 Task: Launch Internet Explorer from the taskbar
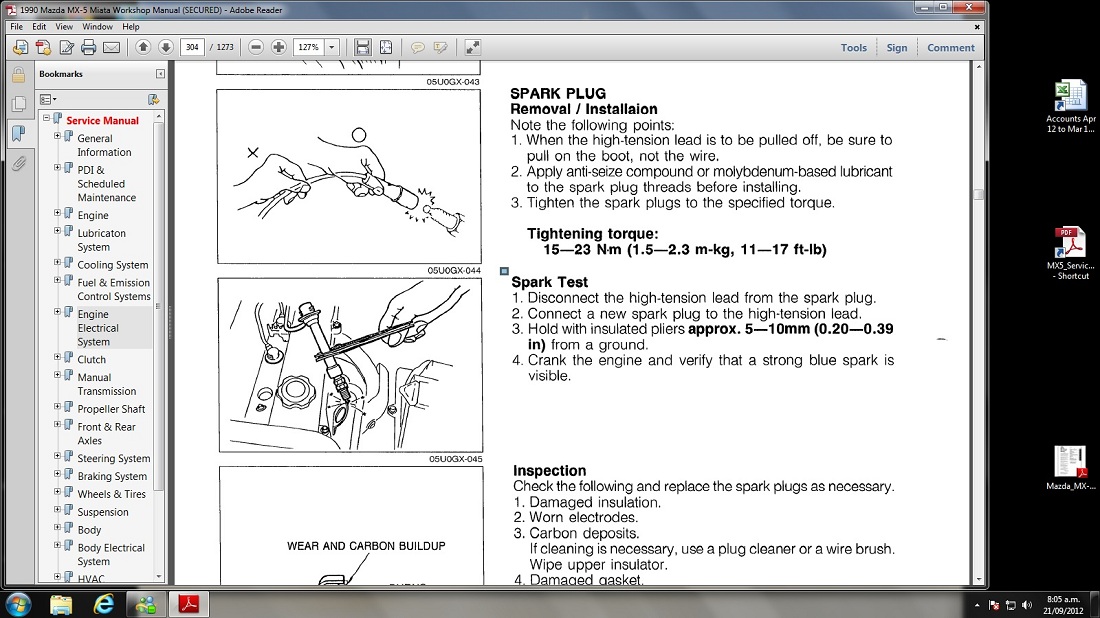pyautogui.click(x=104, y=605)
